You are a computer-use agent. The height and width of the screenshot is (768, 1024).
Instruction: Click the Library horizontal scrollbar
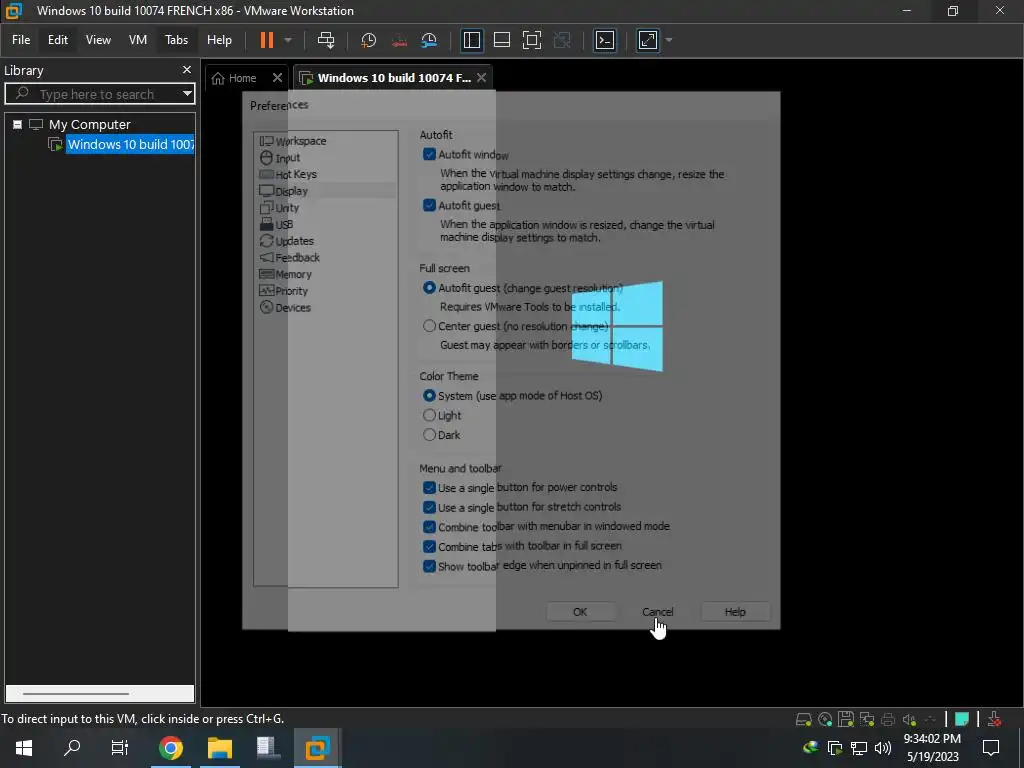pyautogui.click(x=76, y=693)
